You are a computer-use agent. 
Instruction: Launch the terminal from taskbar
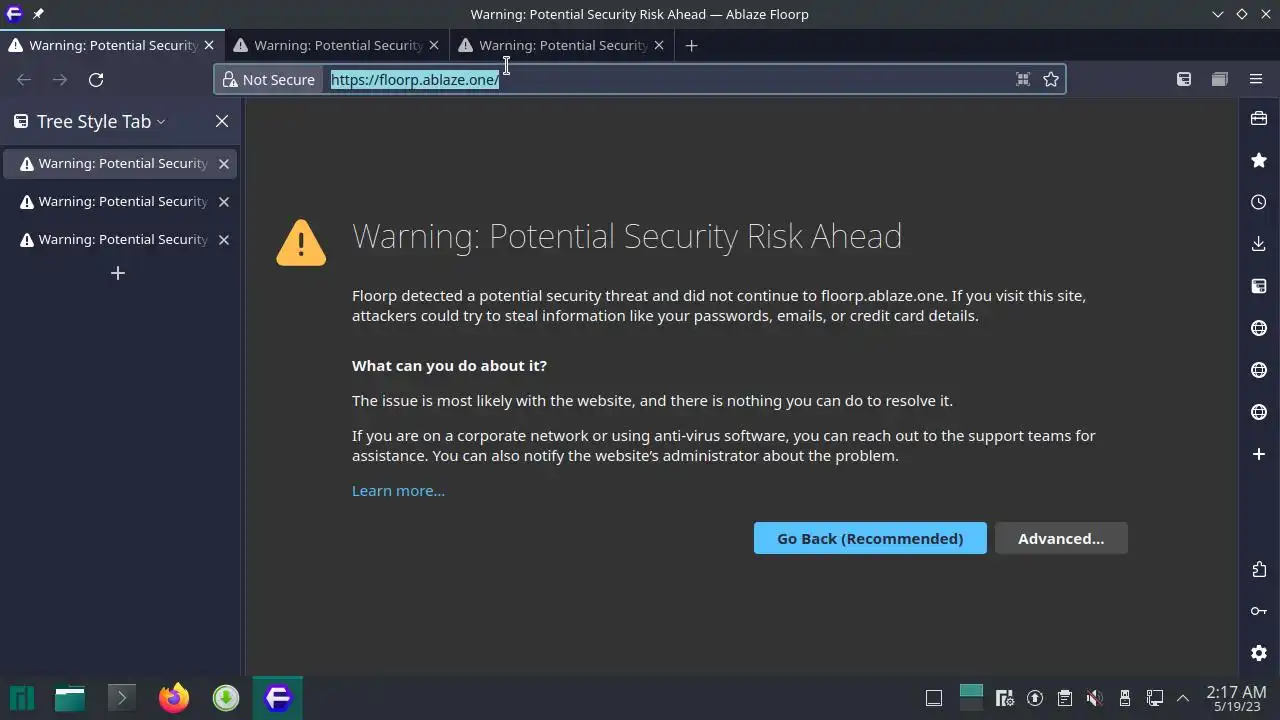[122, 697]
